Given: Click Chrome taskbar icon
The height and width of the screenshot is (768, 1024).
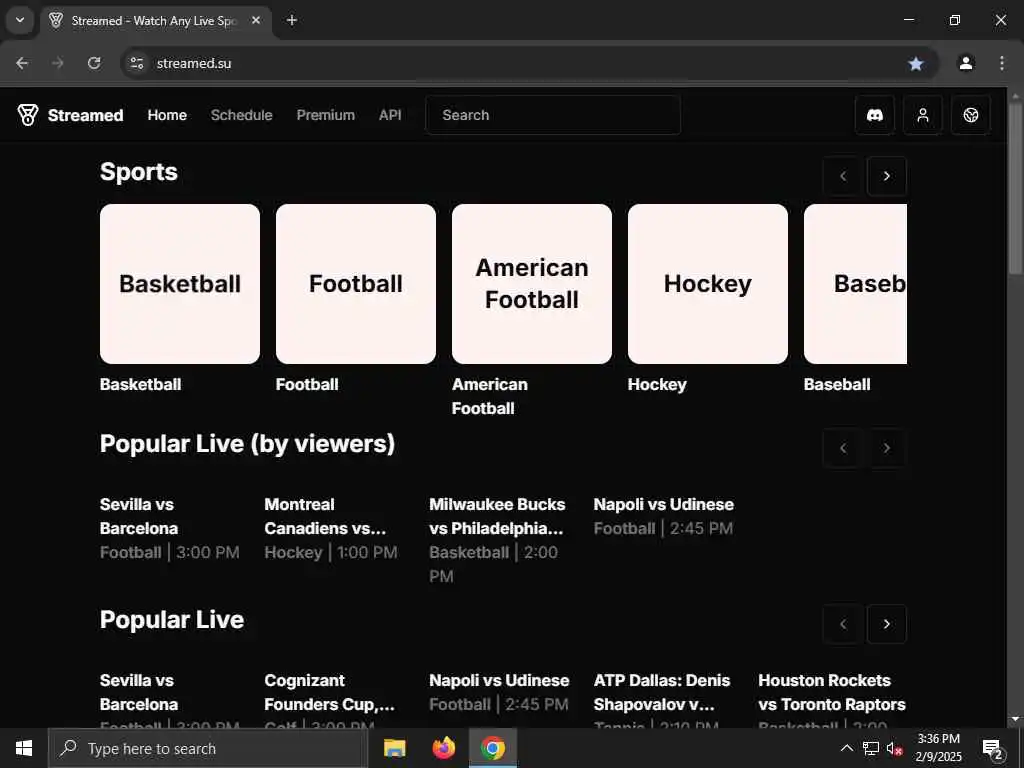Looking at the screenshot, I should click(x=493, y=748).
